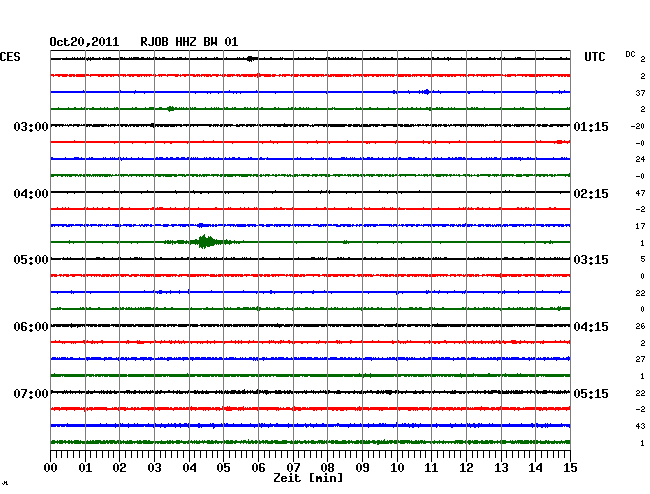The image size is (650, 494).
Task: Click the 05:00 local time label
Action: [x=31, y=259]
